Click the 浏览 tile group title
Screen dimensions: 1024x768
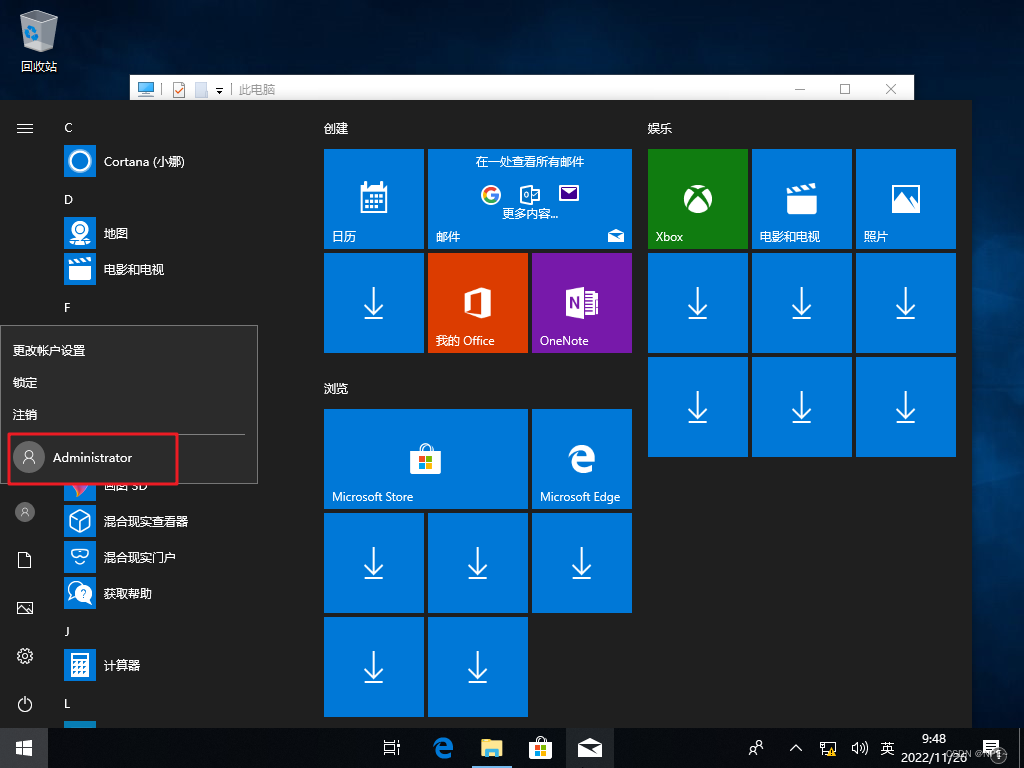coord(336,389)
